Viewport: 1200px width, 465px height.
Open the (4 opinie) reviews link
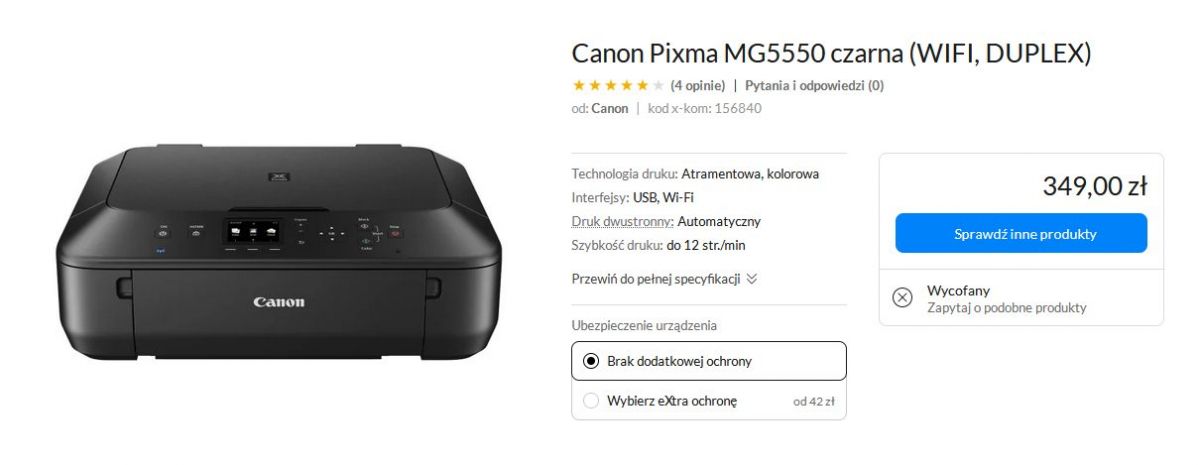[x=697, y=85]
